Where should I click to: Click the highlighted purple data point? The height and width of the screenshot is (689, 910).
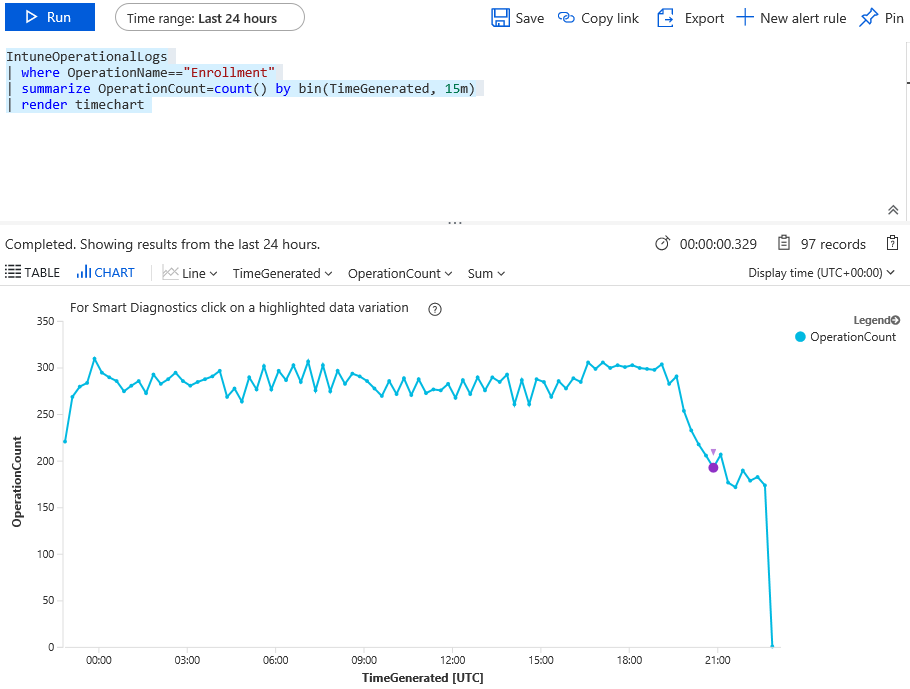(x=713, y=467)
